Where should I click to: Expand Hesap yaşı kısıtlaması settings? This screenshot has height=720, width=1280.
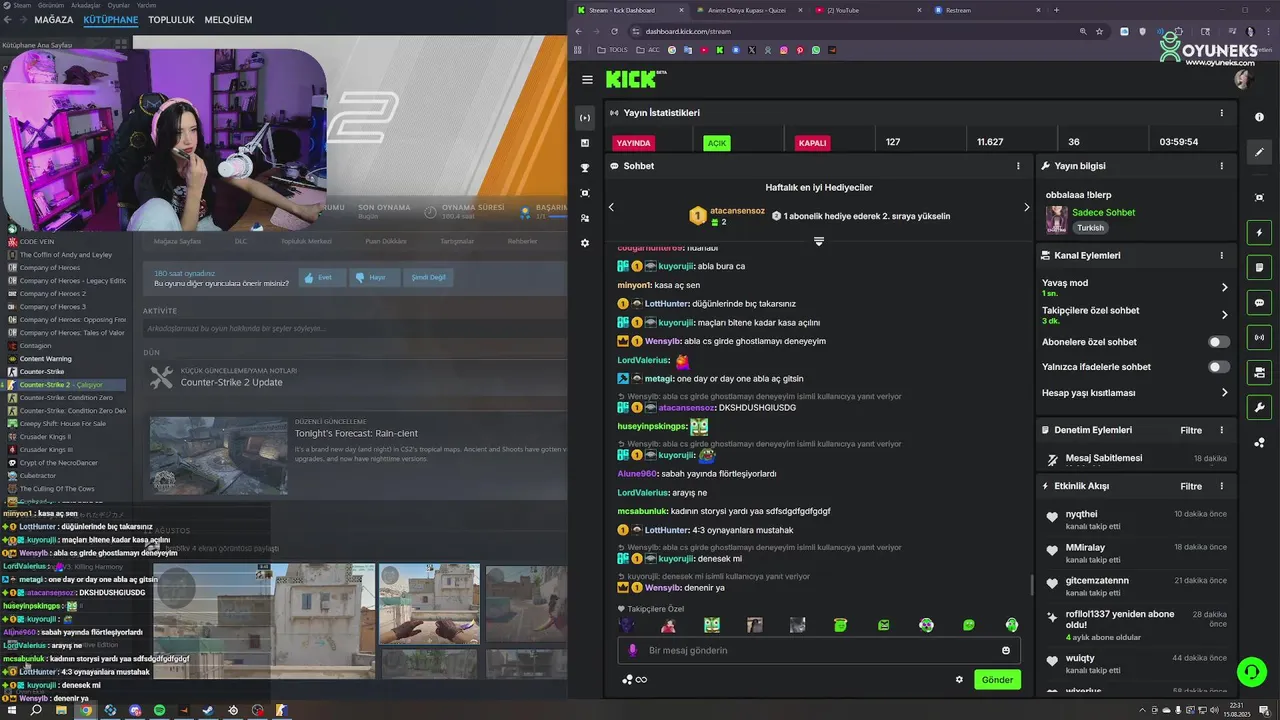[1224, 393]
